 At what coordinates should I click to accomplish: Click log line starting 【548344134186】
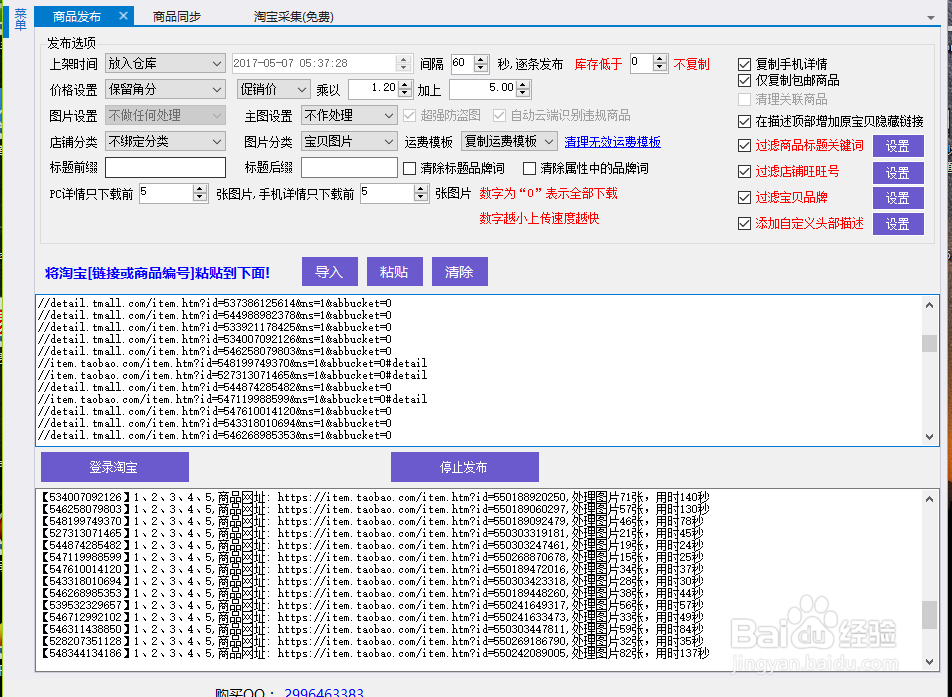coord(375,653)
